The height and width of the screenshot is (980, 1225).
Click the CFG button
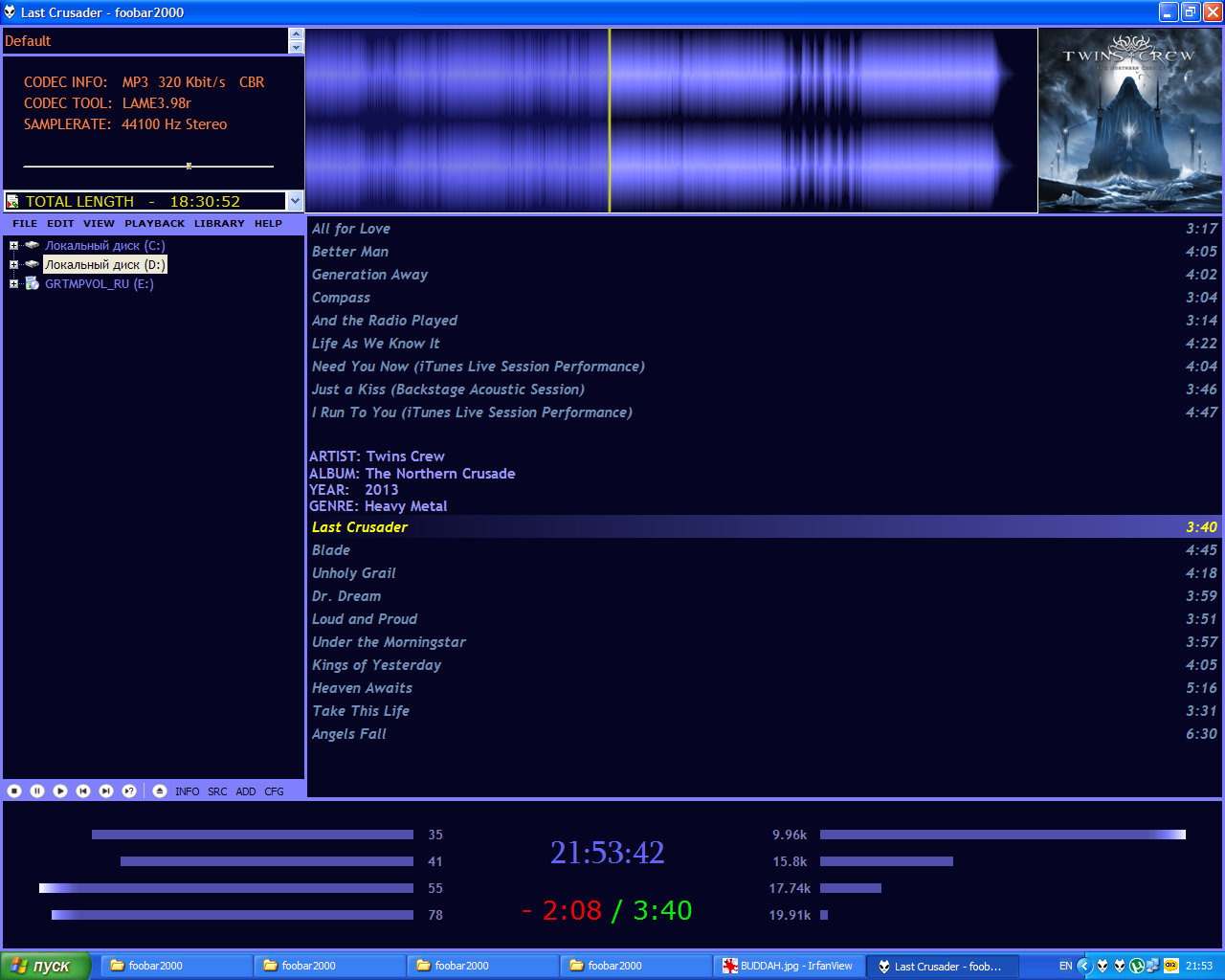274,791
